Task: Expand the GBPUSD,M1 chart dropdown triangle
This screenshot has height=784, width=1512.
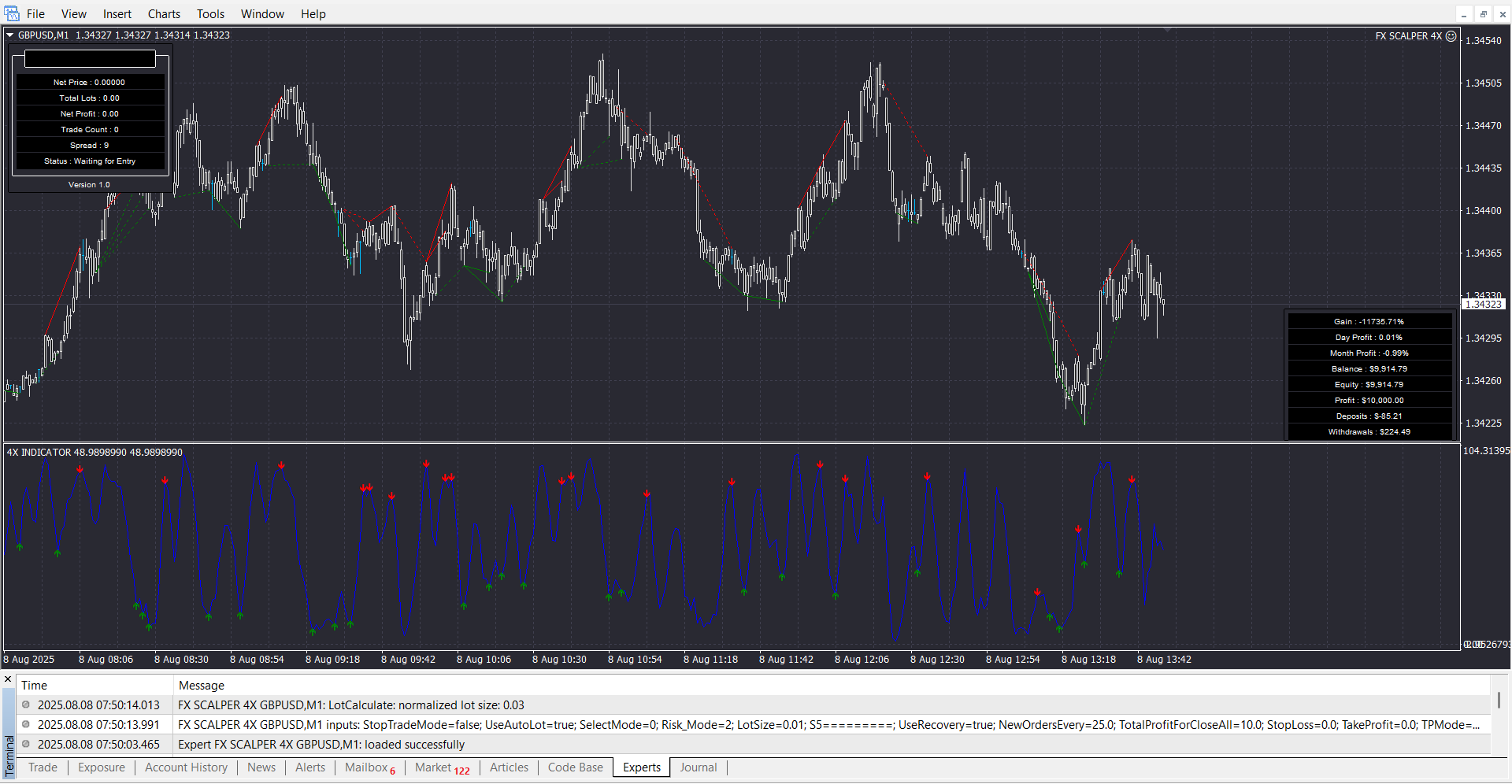Action: click(x=10, y=35)
